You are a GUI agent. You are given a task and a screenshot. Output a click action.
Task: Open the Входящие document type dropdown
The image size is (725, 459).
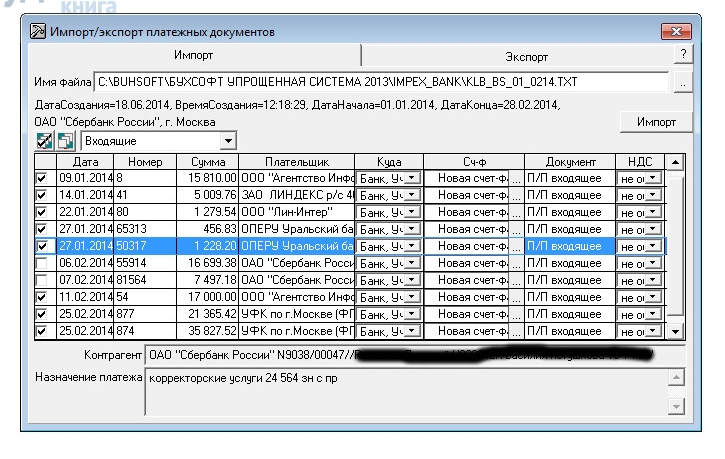tap(229, 142)
